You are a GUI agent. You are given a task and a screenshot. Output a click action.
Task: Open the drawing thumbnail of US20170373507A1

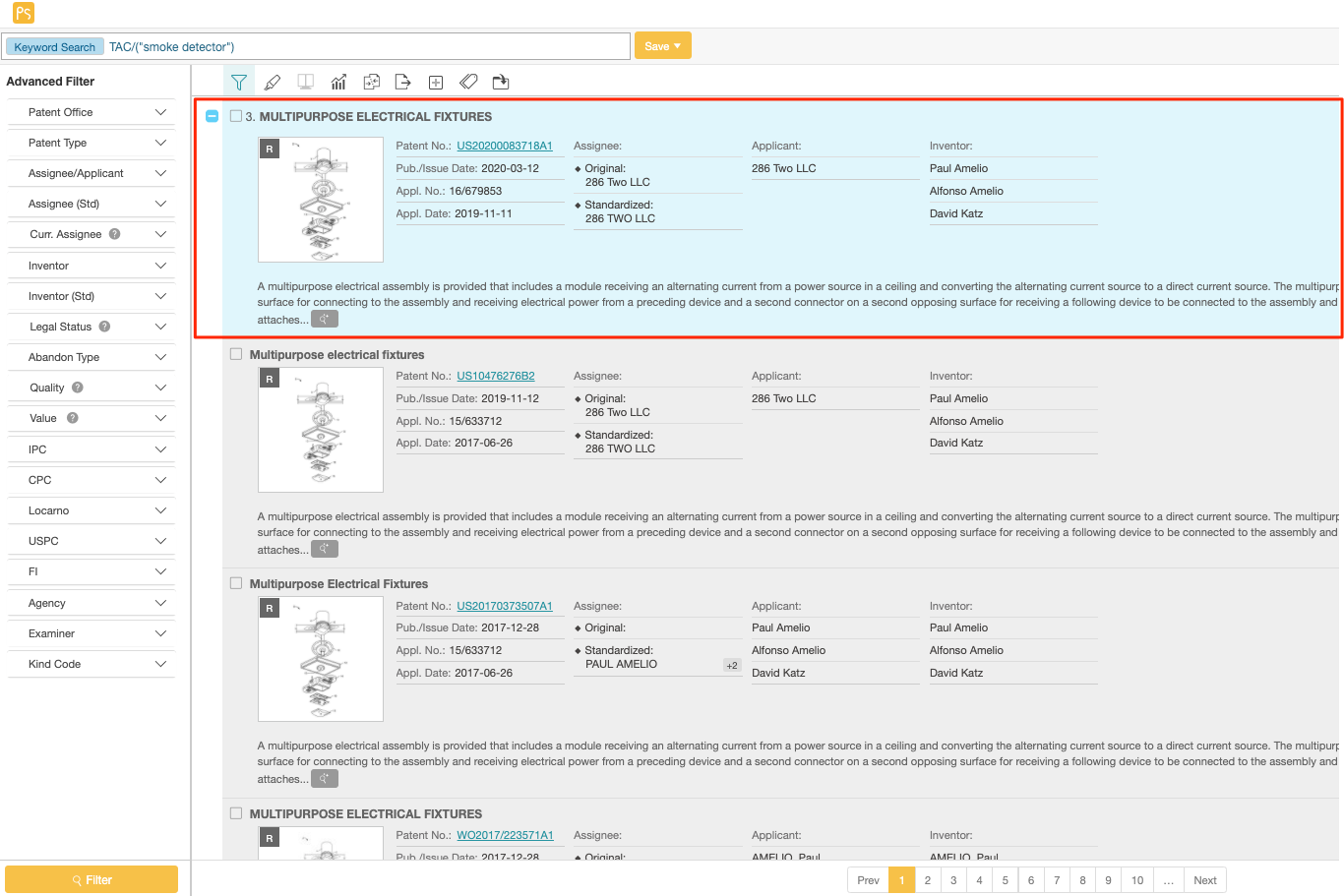click(321, 659)
